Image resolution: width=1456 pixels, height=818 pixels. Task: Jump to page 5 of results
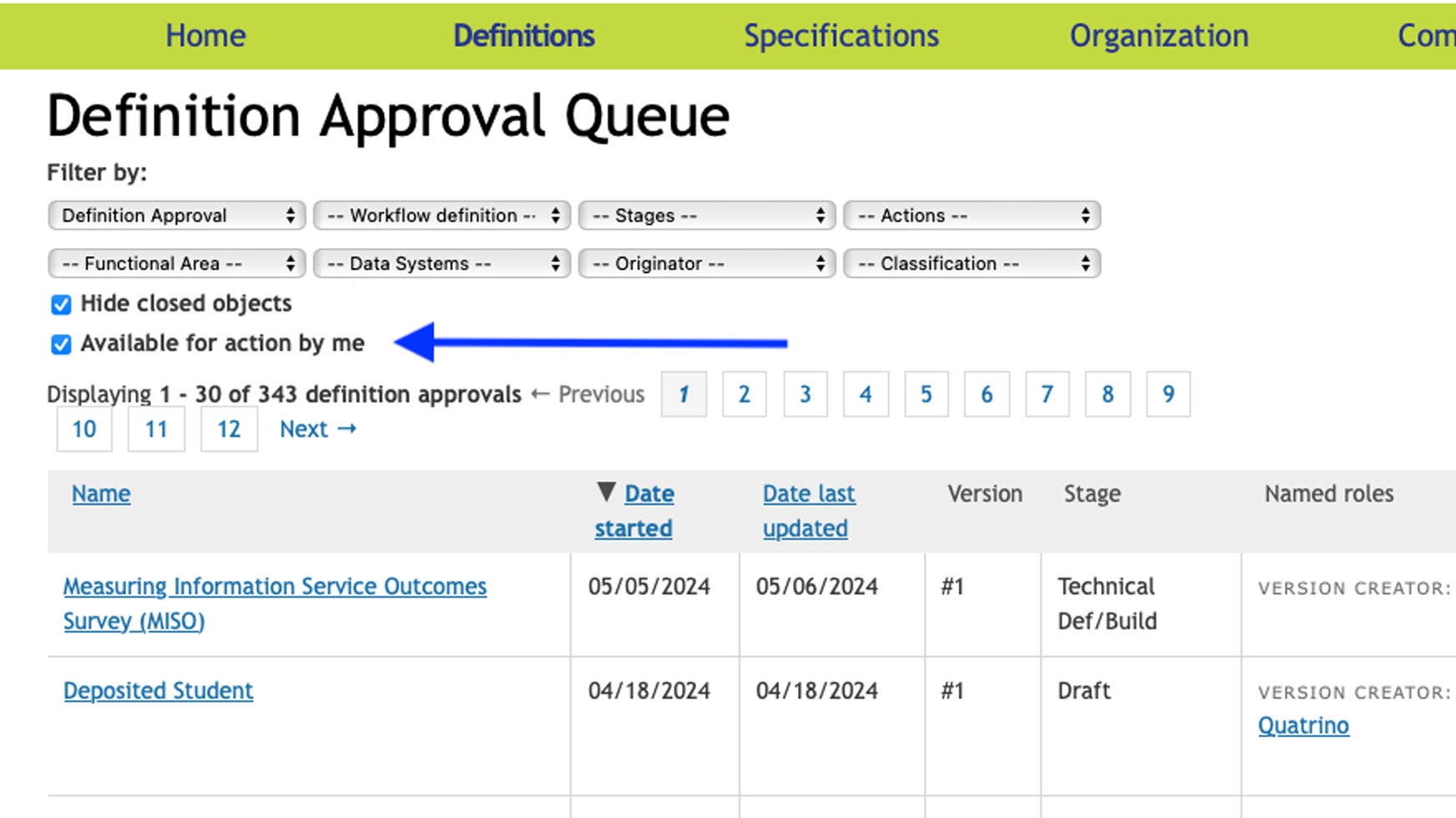point(926,394)
